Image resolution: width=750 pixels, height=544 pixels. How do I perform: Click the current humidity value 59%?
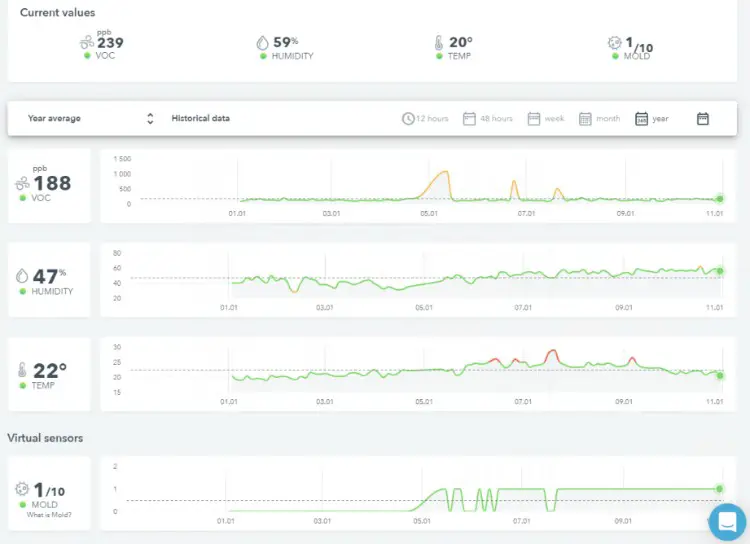click(286, 43)
